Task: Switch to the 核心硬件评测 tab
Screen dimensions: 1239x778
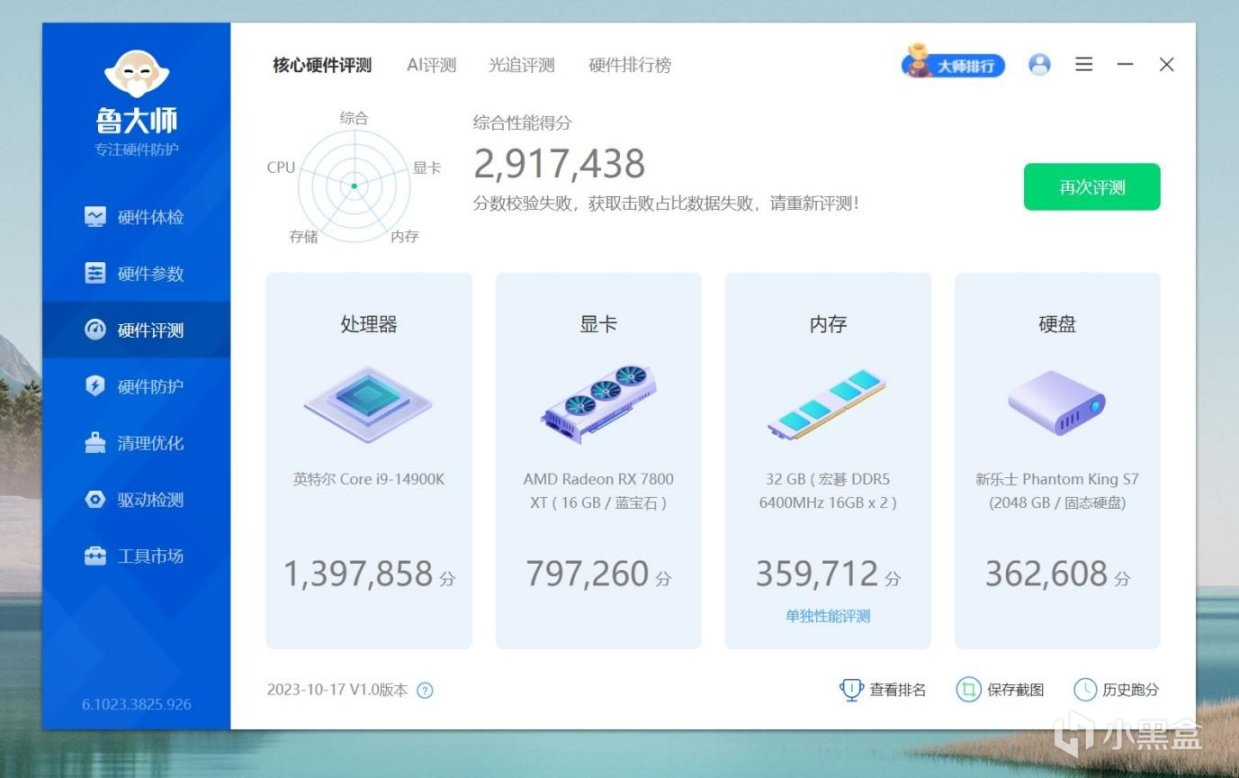Action: coord(322,65)
